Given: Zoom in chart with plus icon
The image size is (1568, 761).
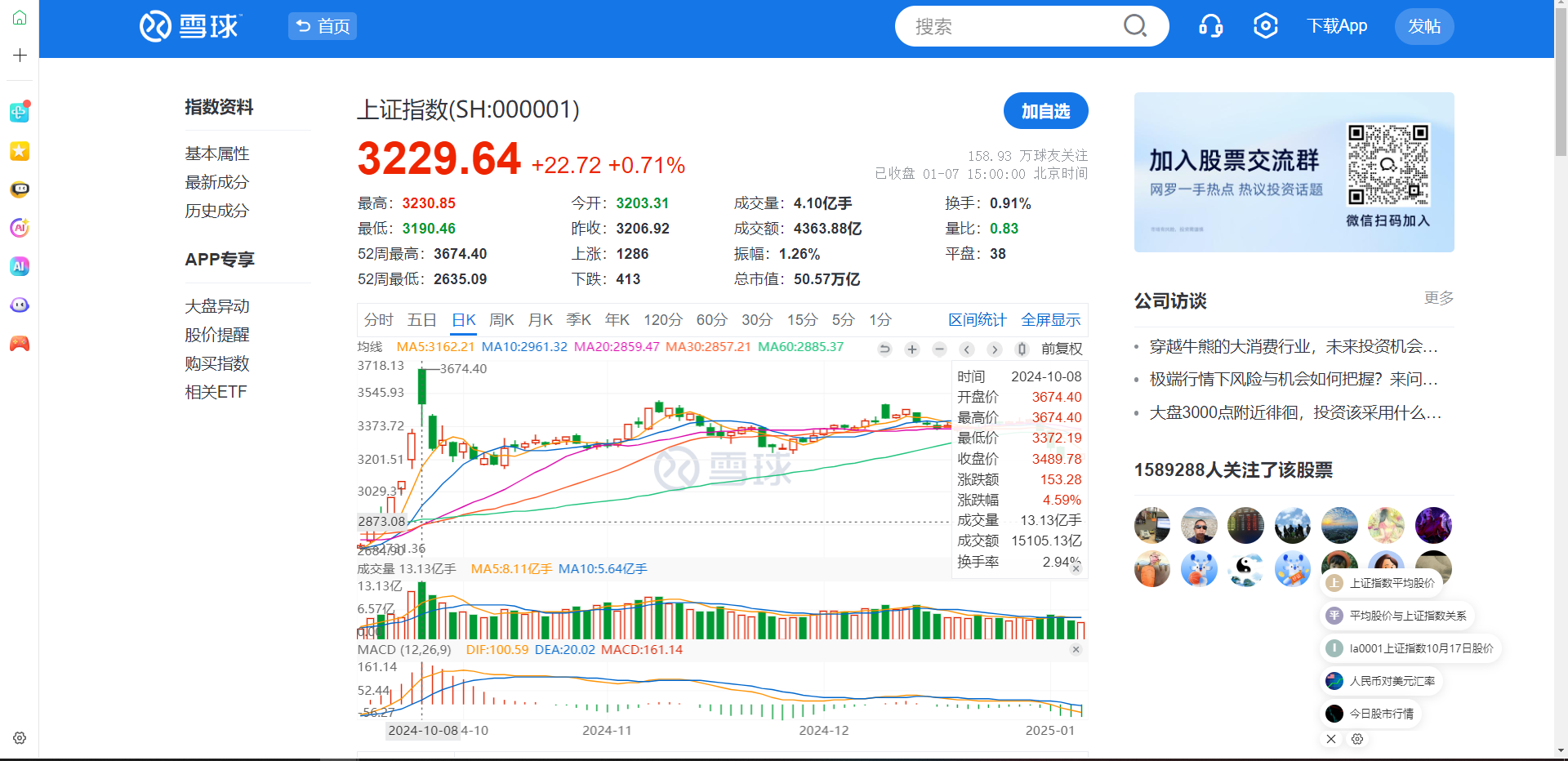Looking at the screenshot, I should pos(912,349).
